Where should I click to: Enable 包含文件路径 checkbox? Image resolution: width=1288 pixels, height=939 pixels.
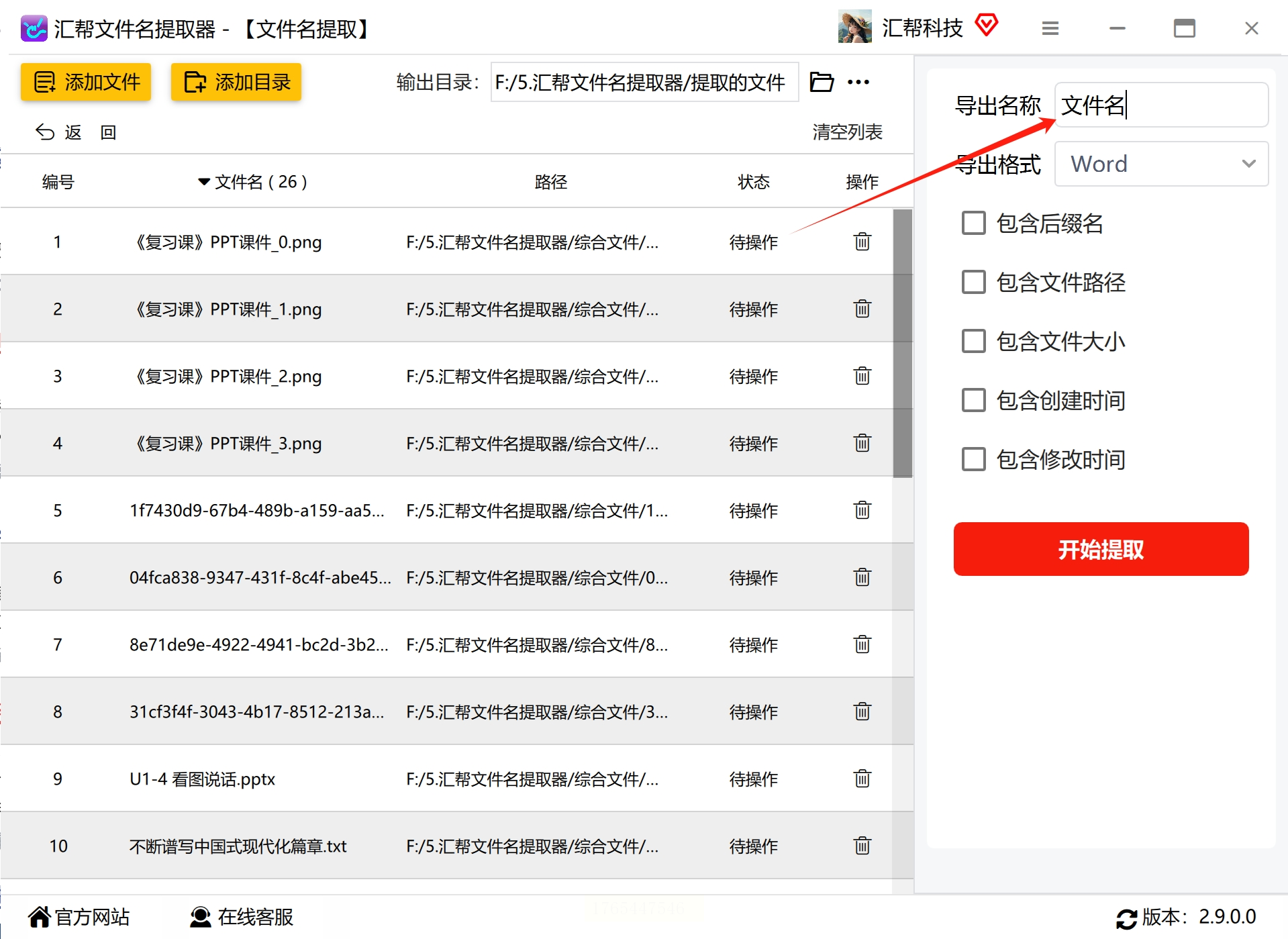click(x=974, y=282)
